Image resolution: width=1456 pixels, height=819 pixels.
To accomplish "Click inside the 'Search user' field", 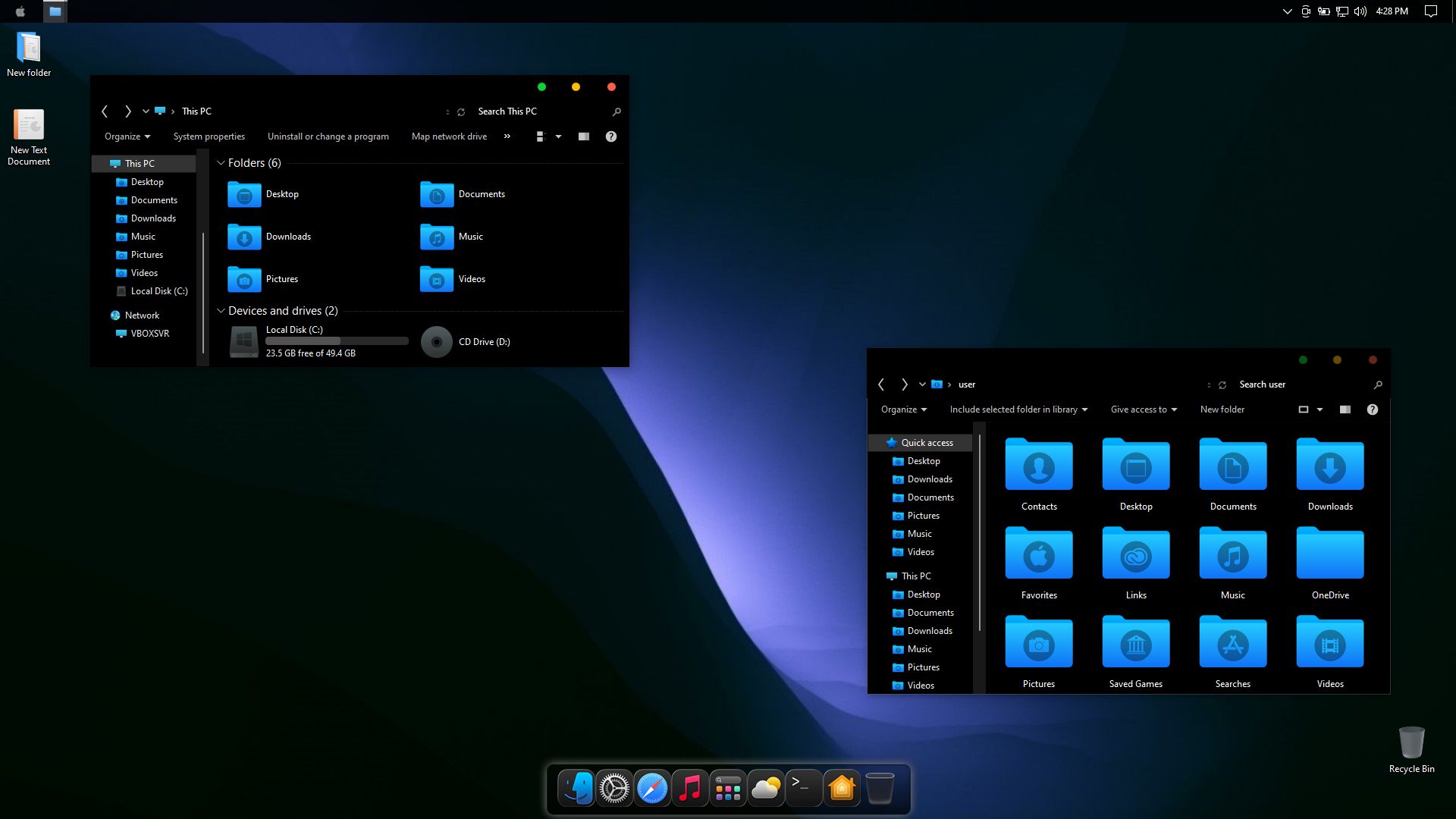I will pyautogui.click(x=1289, y=384).
